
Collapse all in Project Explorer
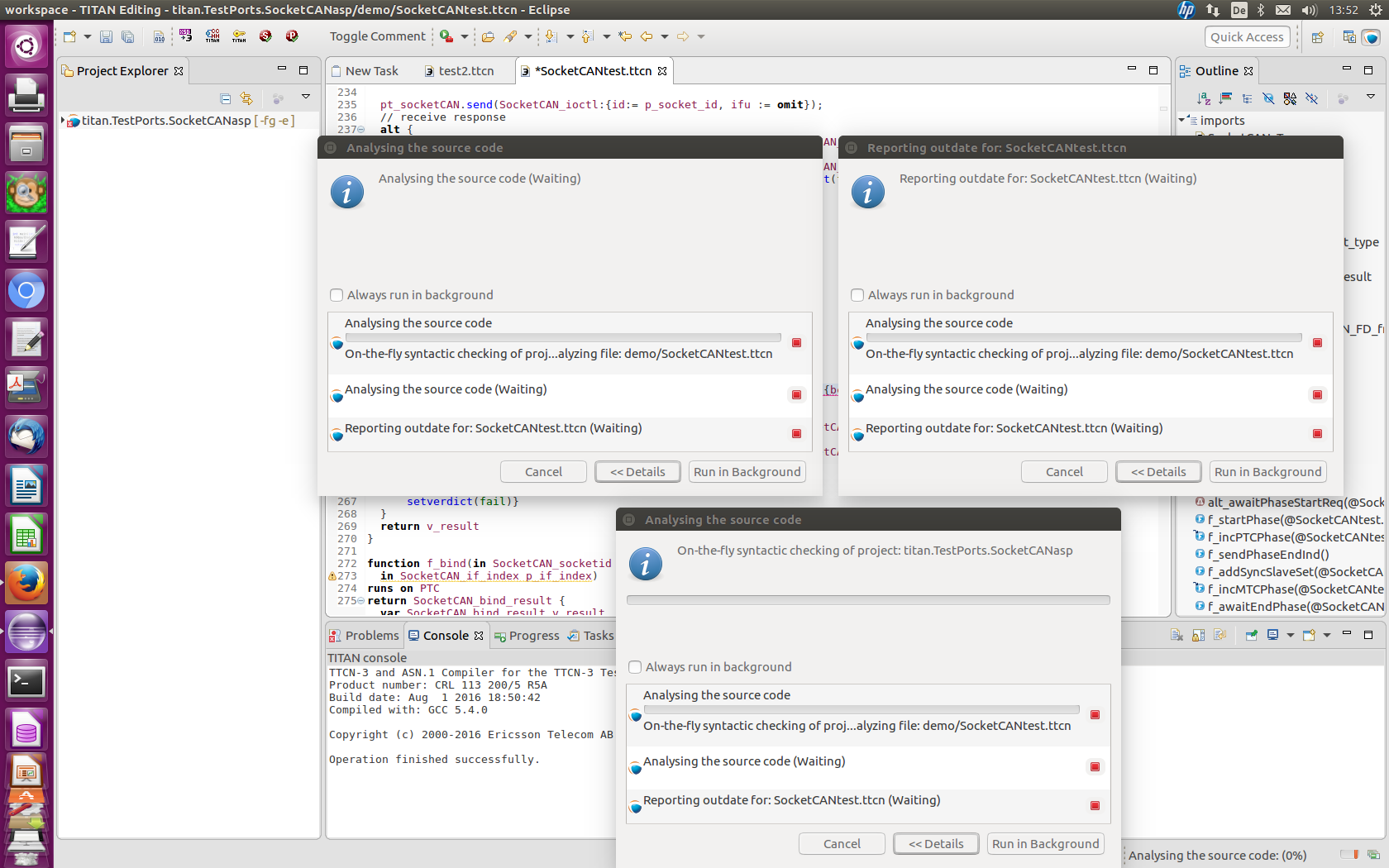(225, 98)
